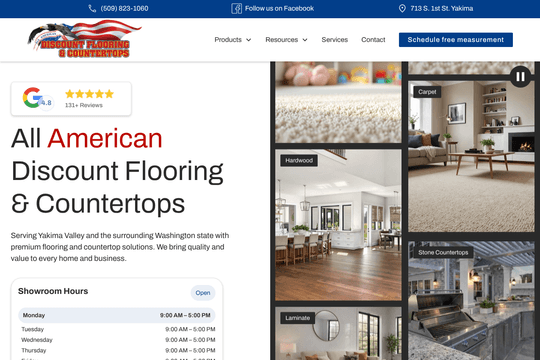Click the Carpet label tag
This screenshot has width=540, height=360.
tap(427, 92)
